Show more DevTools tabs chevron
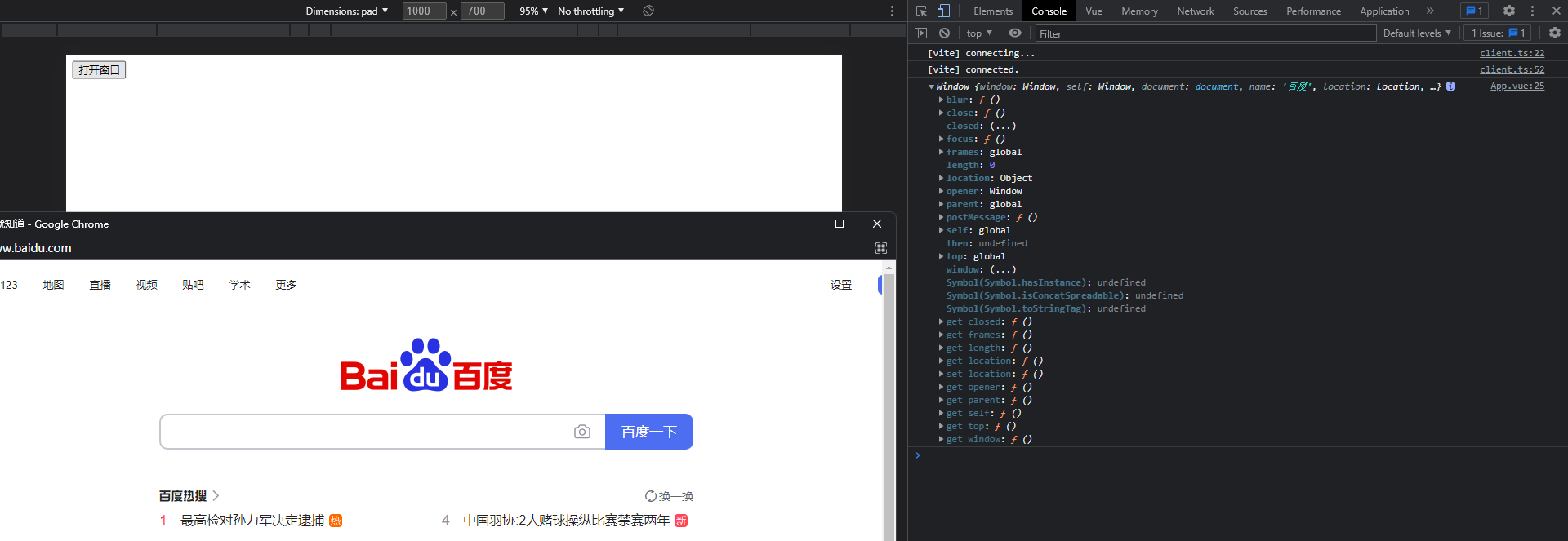This screenshot has height=541, width=1568. point(1430,11)
